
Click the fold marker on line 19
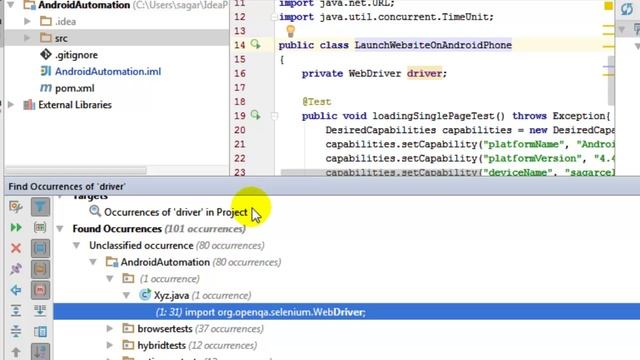tap(275, 116)
